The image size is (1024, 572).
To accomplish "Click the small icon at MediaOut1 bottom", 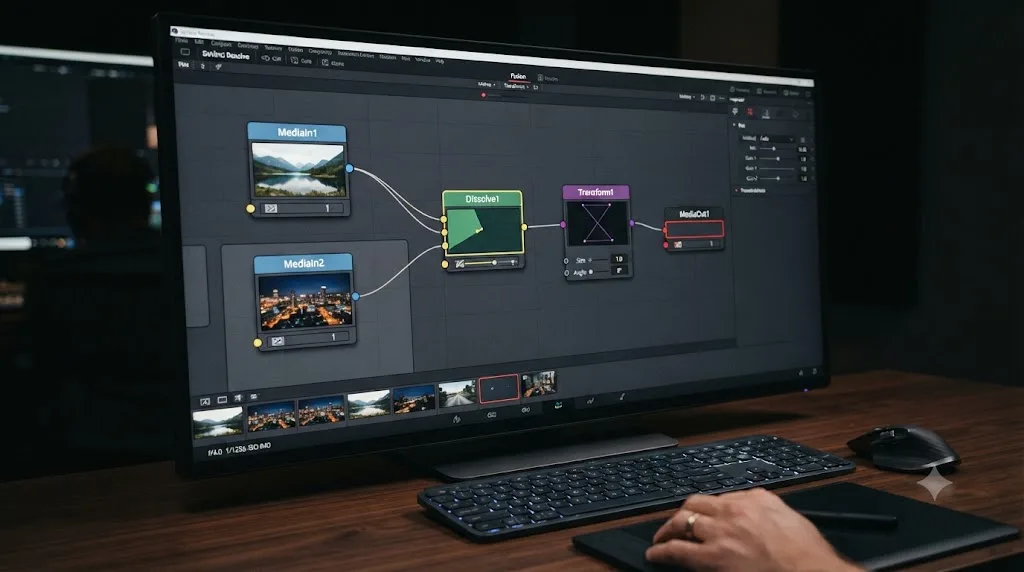I will (x=678, y=245).
